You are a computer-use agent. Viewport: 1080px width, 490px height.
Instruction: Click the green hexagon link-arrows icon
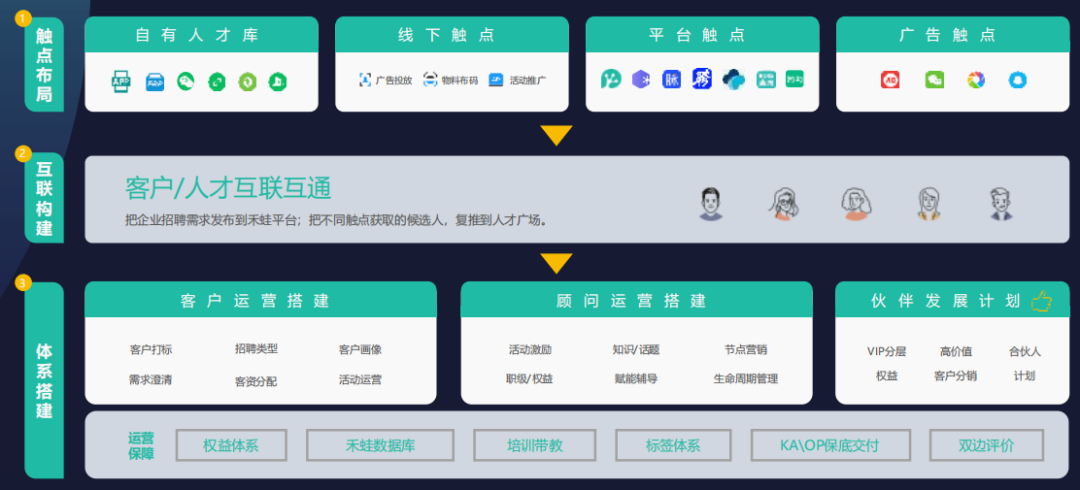217,82
